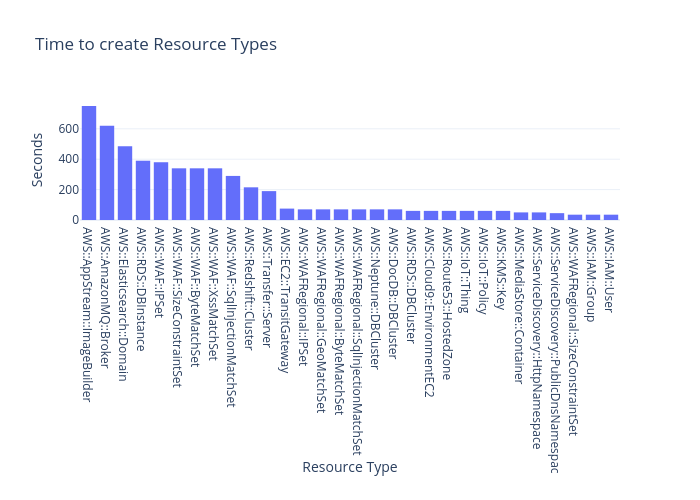Click the 'AWS::Cloud9::EnvironmentEC2' axis label
Image resolution: width=700 pixels, height=500 pixels.
coord(429,312)
